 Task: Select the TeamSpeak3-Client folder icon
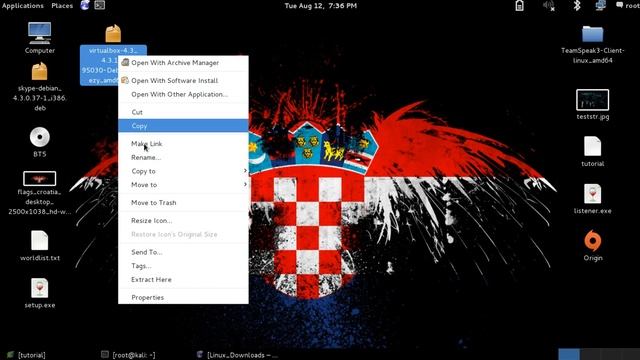click(592, 34)
